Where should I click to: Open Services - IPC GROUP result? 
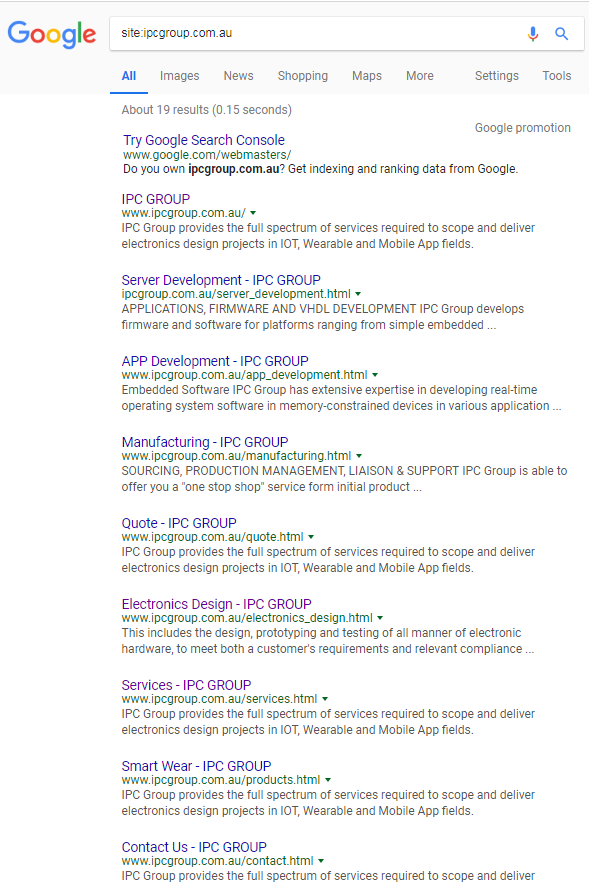186,685
